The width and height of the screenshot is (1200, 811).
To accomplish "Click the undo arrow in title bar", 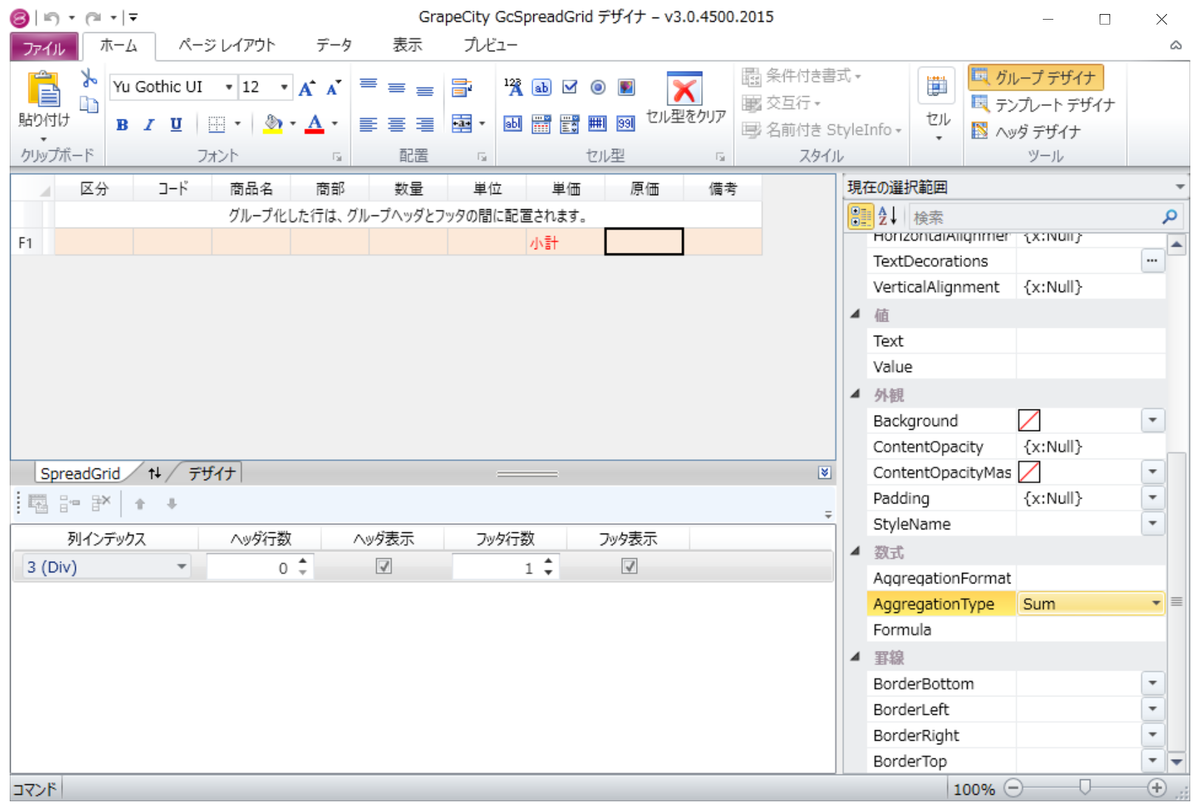I will (52, 17).
